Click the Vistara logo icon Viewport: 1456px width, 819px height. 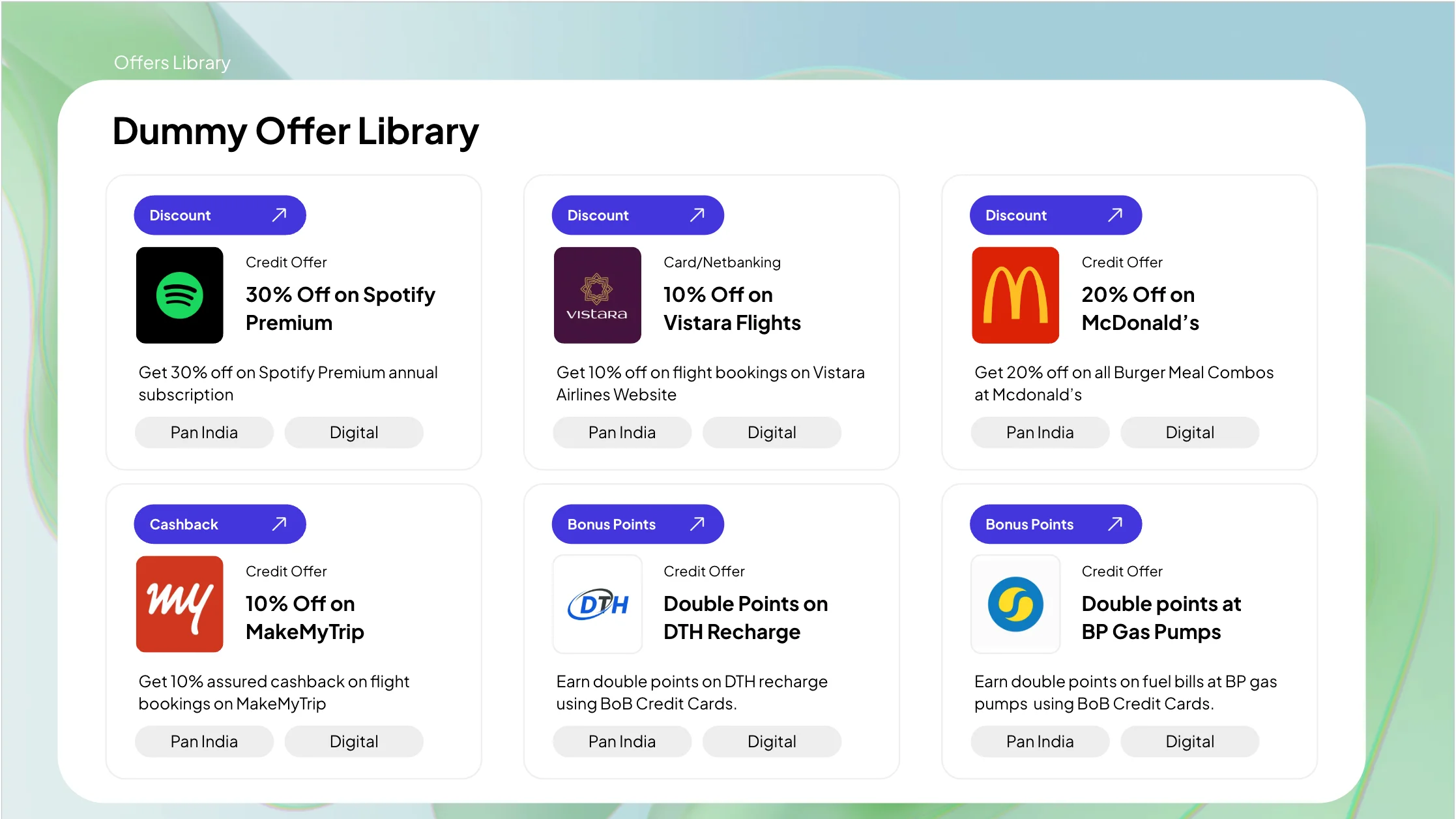(597, 295)
